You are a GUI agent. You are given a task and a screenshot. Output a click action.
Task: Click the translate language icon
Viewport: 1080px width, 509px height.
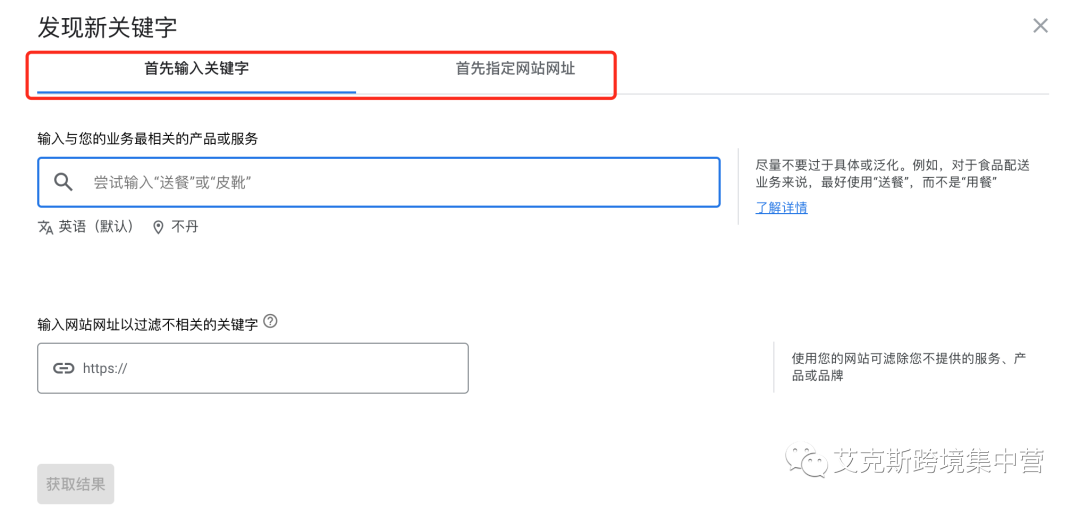click(x=45, y=227)
